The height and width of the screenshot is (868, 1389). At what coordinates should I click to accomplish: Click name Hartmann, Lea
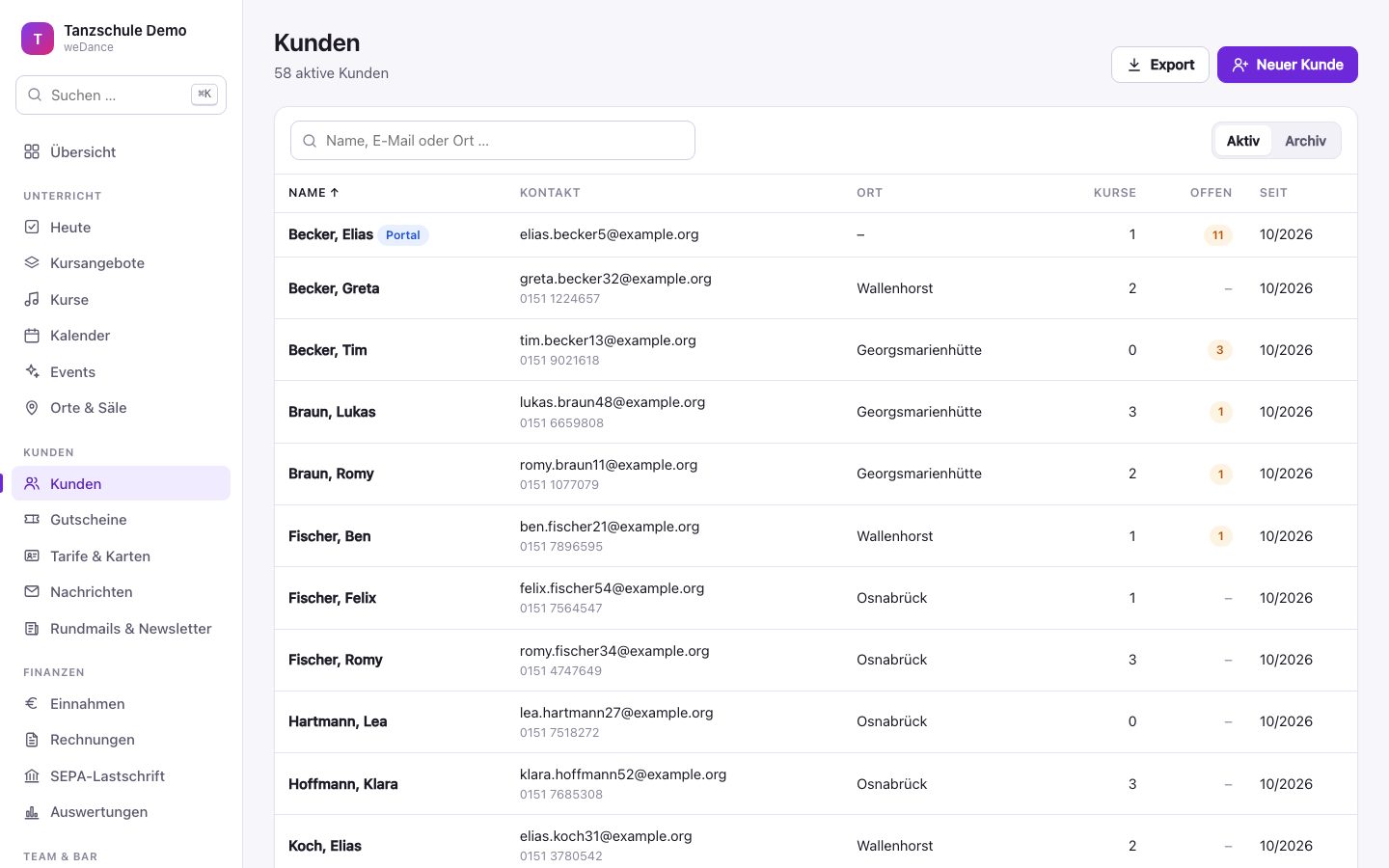(338, 721)
